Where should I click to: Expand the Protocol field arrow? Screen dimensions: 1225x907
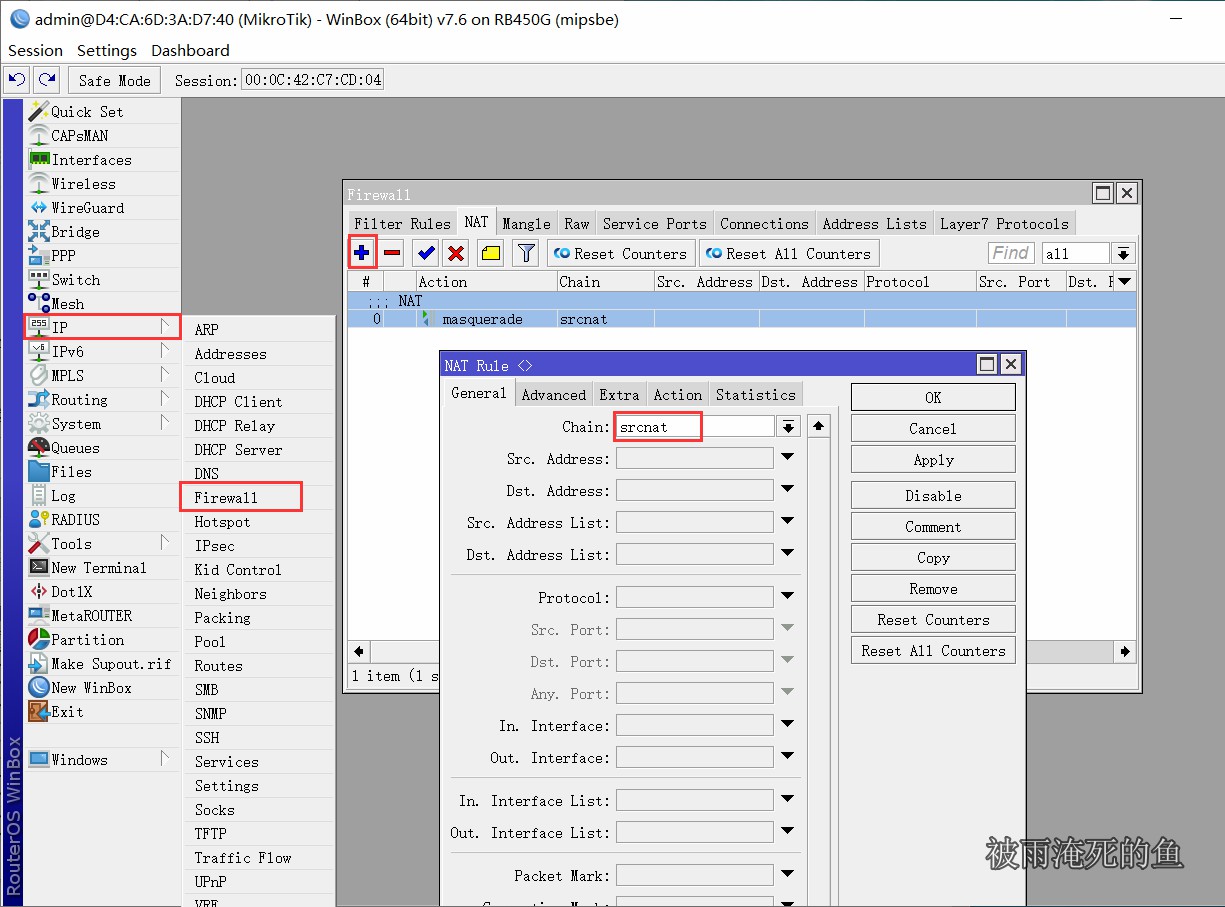click(787, 598)
